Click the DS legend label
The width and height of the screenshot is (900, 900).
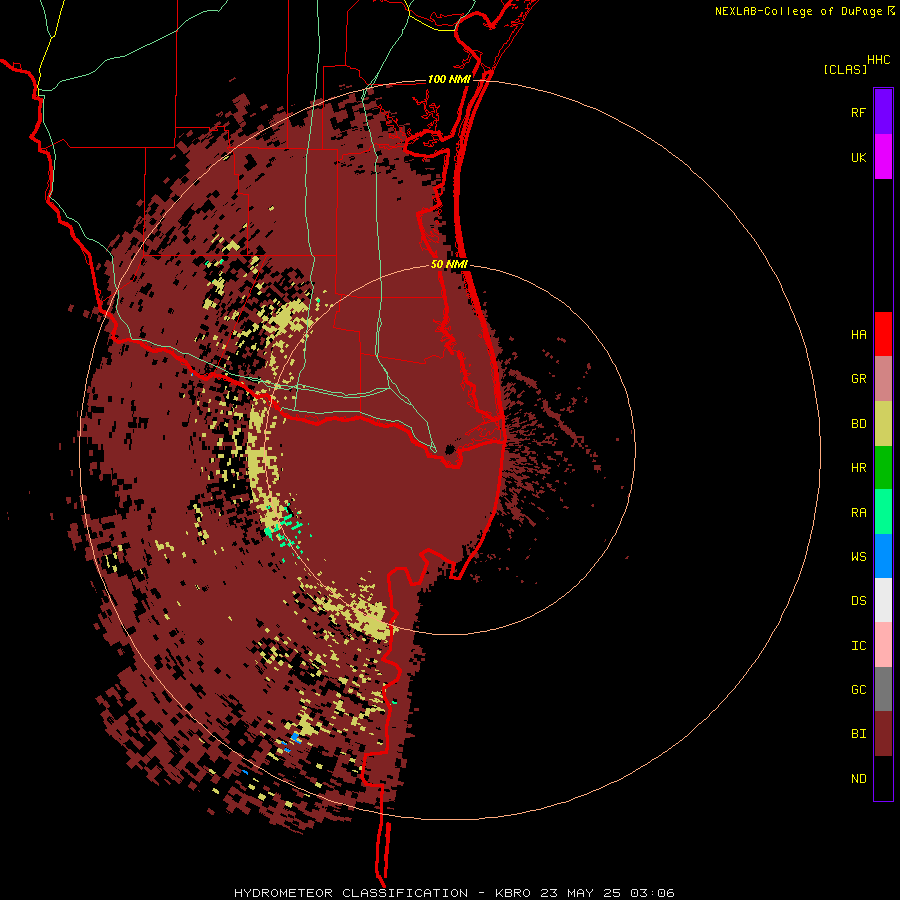858,600
